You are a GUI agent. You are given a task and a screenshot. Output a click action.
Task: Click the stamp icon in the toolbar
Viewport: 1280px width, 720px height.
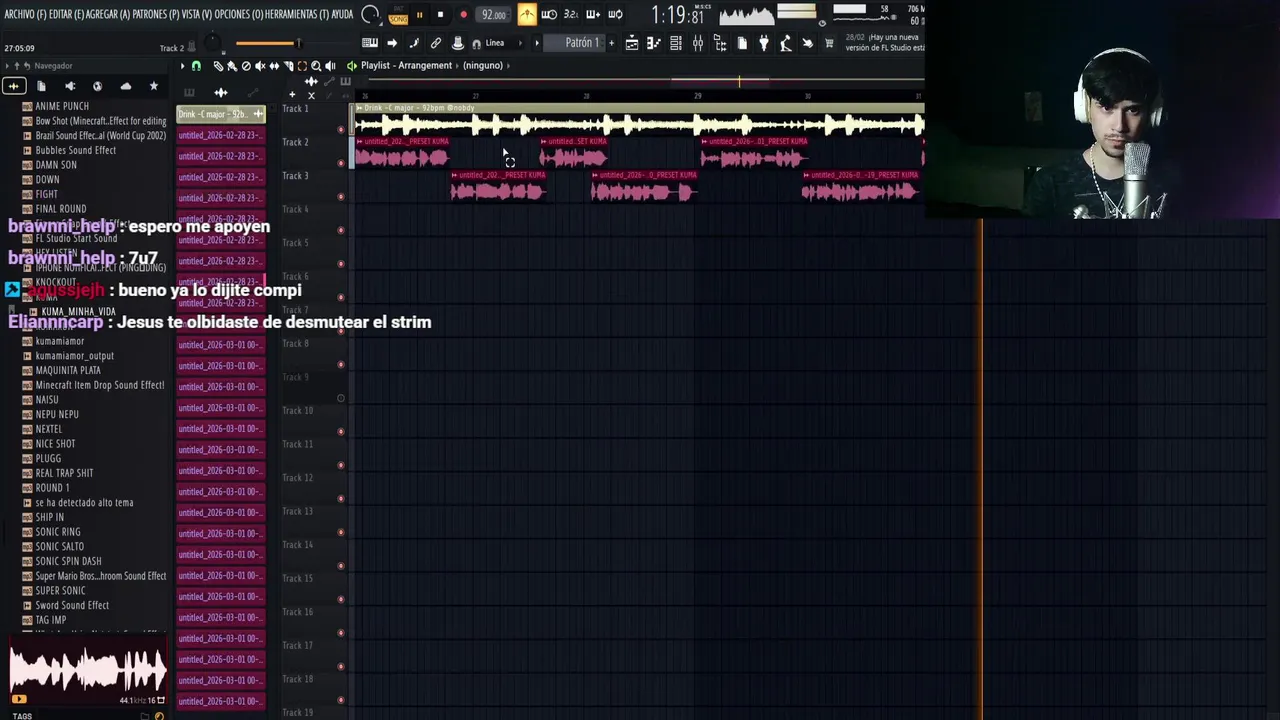(x=458, y=43)
